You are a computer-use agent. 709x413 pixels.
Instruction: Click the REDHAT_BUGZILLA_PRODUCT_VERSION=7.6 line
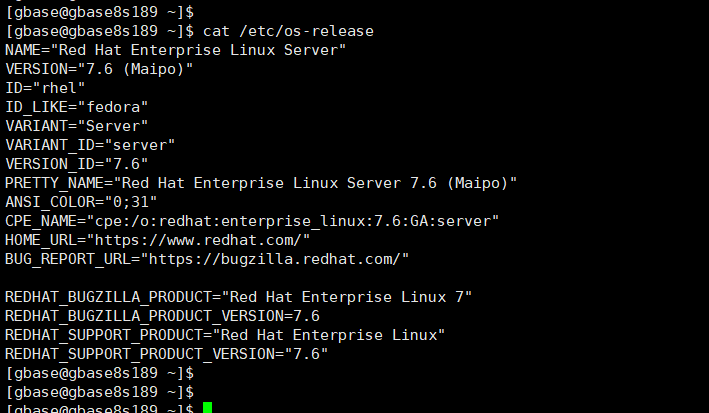coord(162,316)
